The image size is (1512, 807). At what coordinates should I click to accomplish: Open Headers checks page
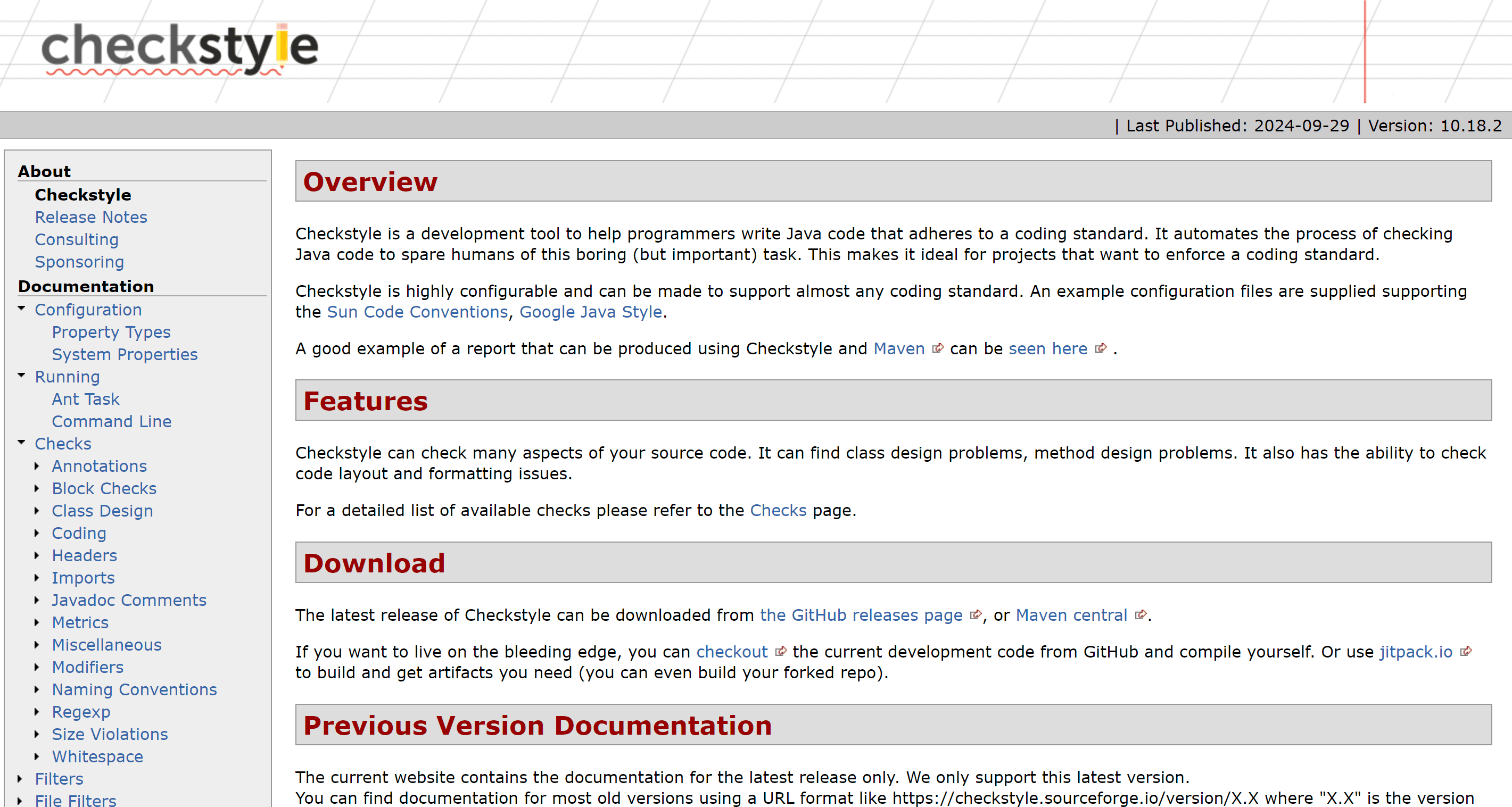[x=85, y=555]
